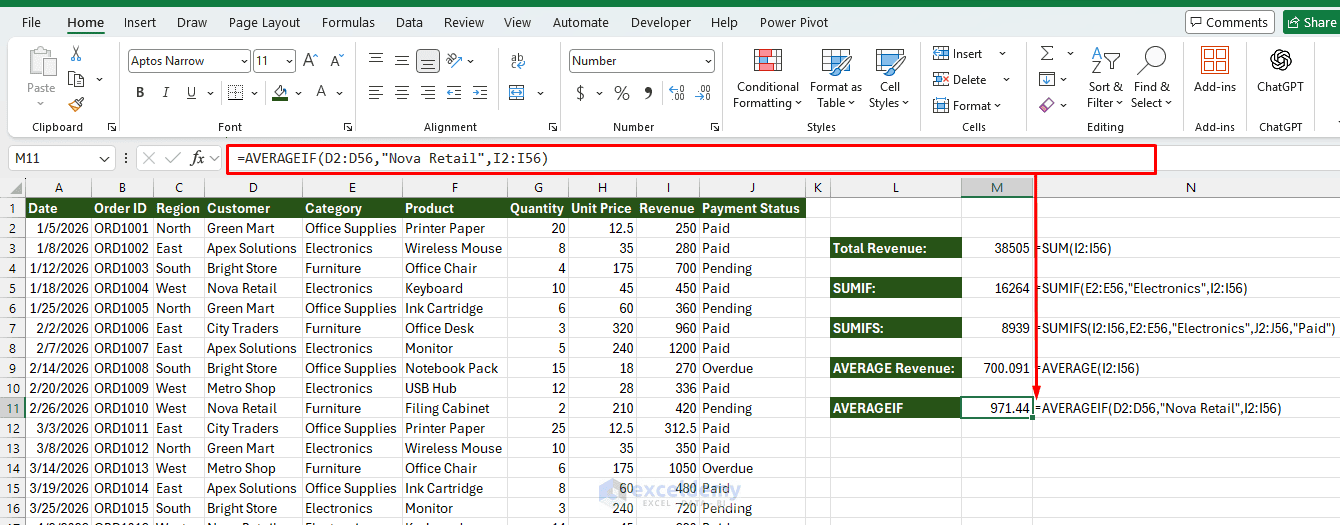Viewport: 1340px width, 525px height.
Task: Switch to the Page Layout tab
Action: [264, 23]
